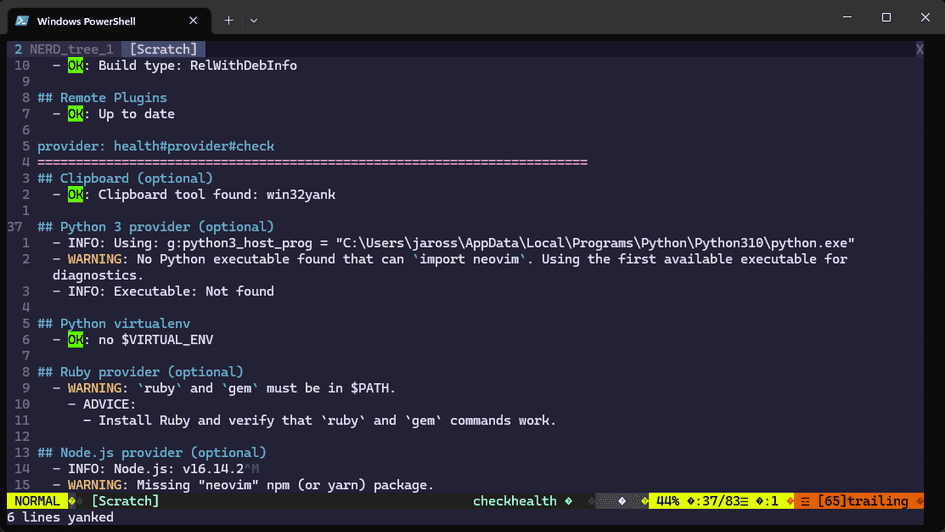Viewport: 945px width, 532px height.
Task: Close the Windows PowerShell tab
Action: 193,20
